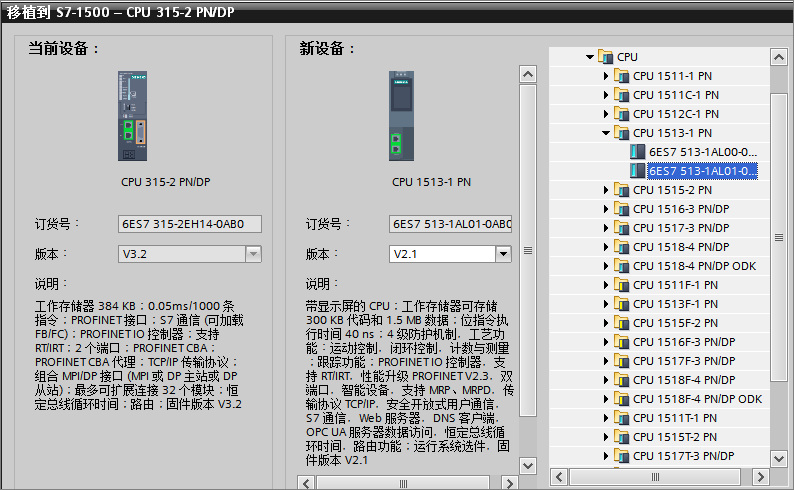Click the CPU 315-2 PN/DP device label
794x490 pixels.
tap(166, 182)
